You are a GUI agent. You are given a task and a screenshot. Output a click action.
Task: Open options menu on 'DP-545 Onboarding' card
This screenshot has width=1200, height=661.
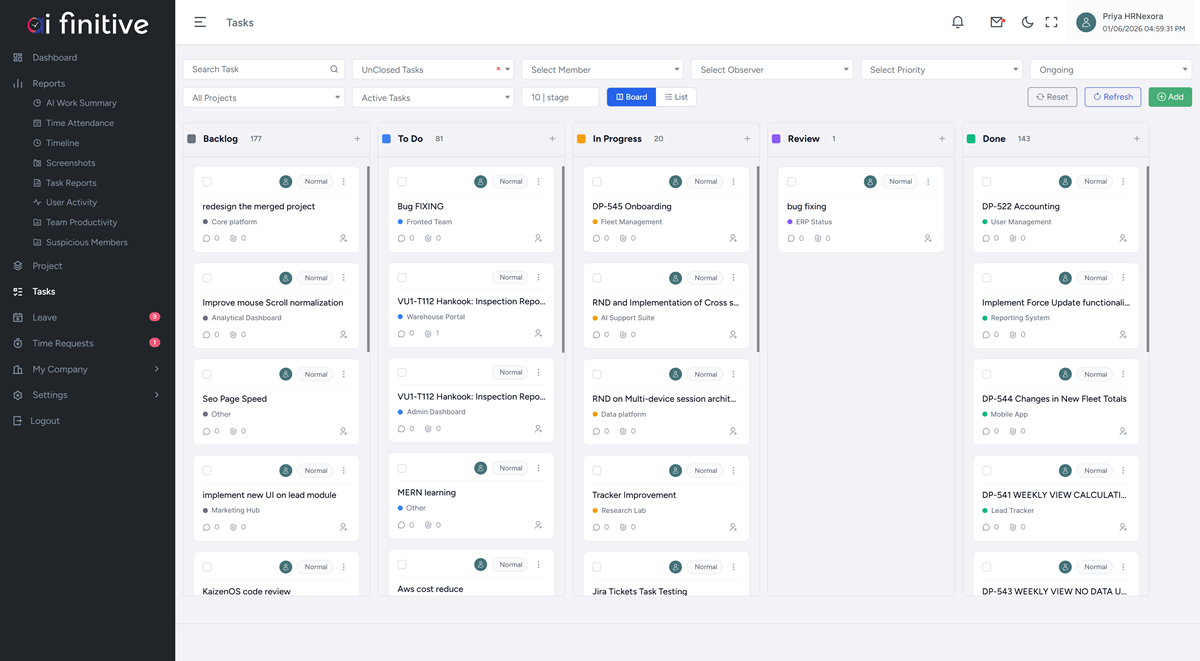coord(734,182)
